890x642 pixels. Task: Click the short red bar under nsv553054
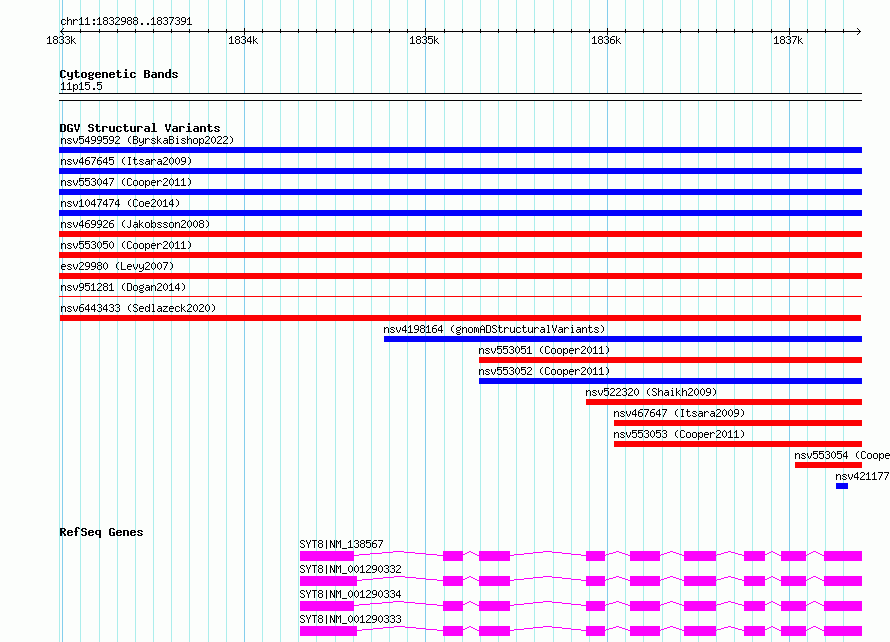coord(828,465)
